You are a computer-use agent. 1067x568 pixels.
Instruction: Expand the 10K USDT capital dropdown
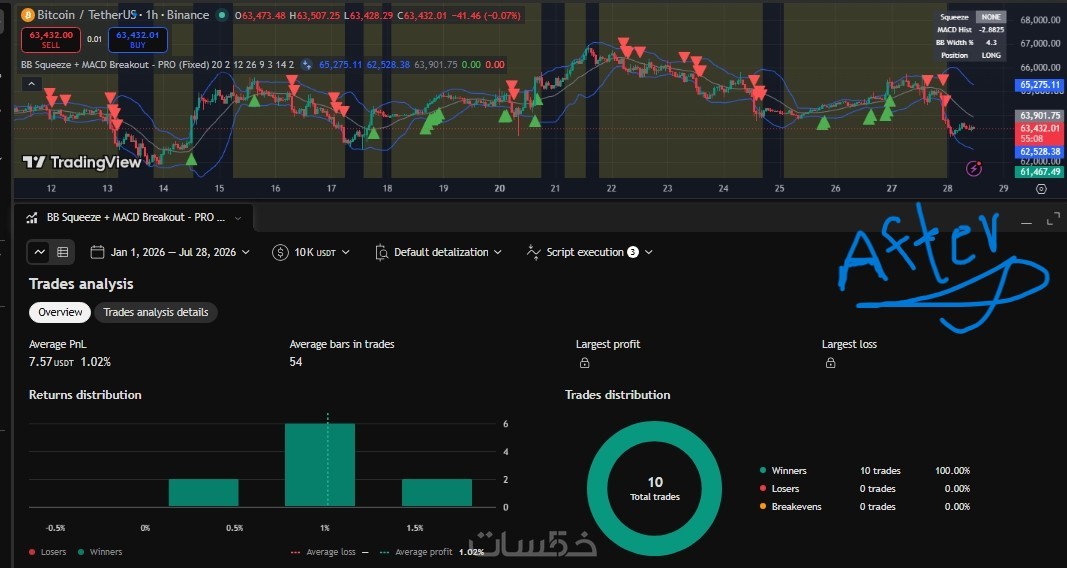pyautogui.click(x=311, y=252)
